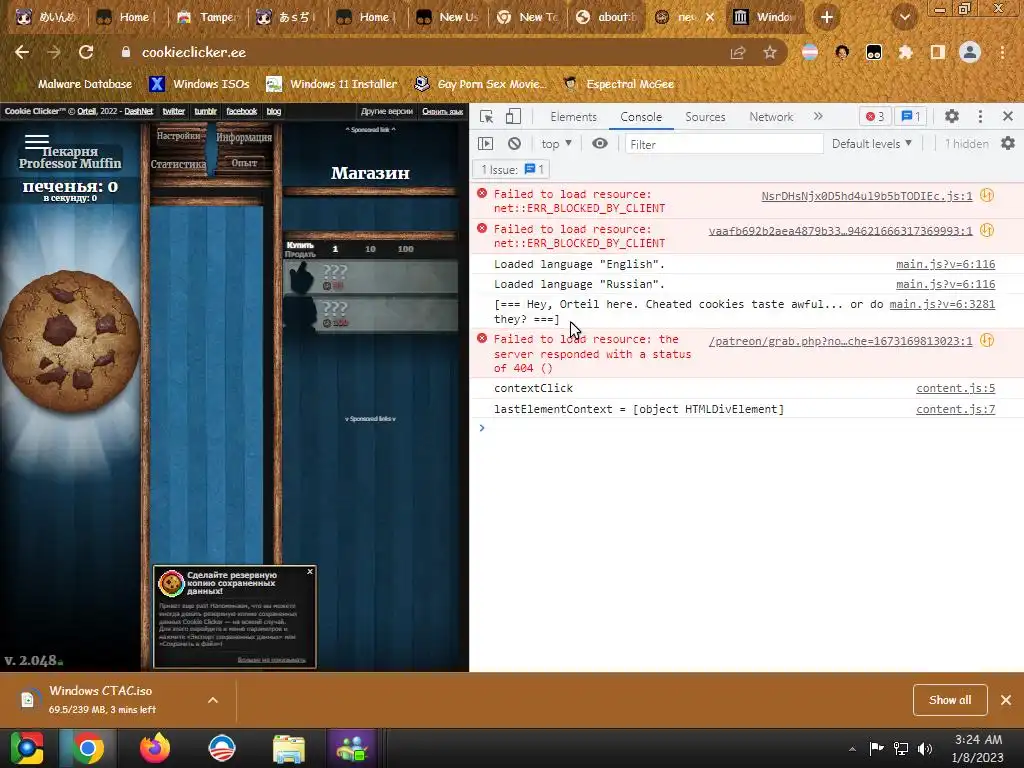Focus the console Filter input field
1024x768 pixels.
pos(724,144)
